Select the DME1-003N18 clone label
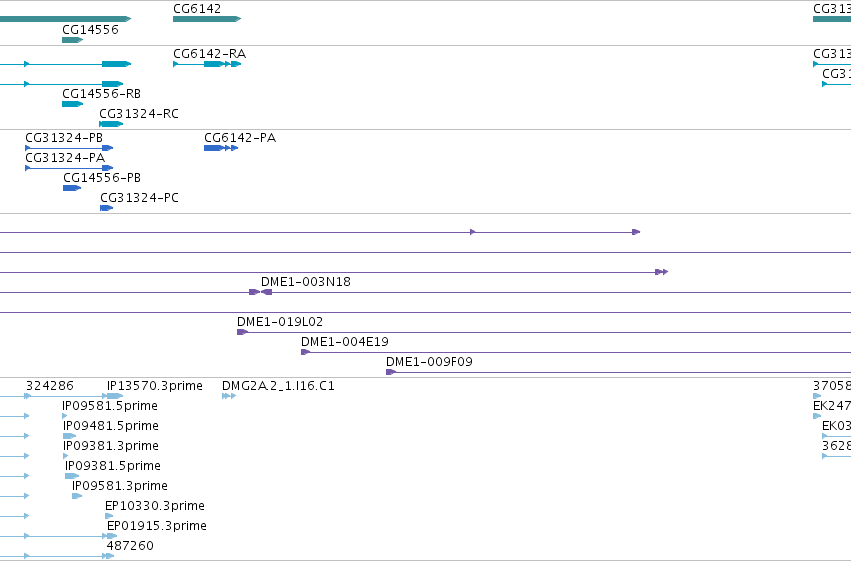This screenshot has height=561, width=851. (x=306, y=282)
